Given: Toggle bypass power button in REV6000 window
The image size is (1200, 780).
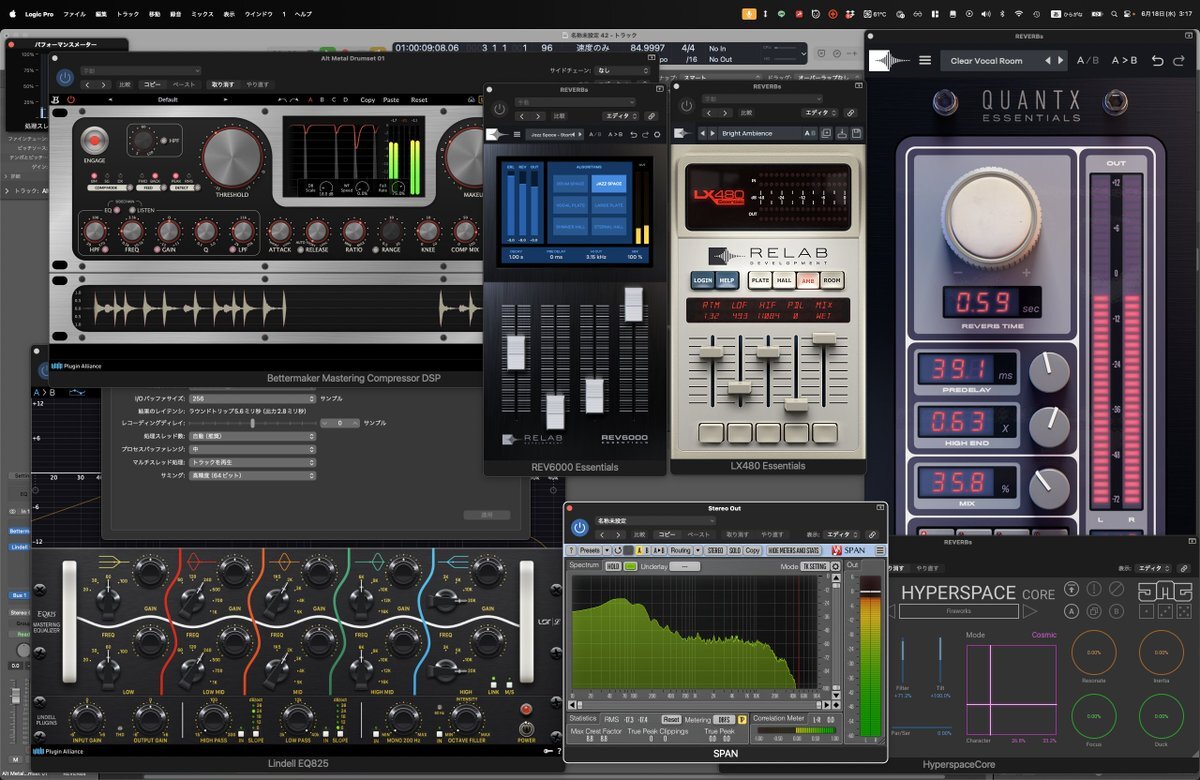Looking at the screenshot, I should 501,108.
